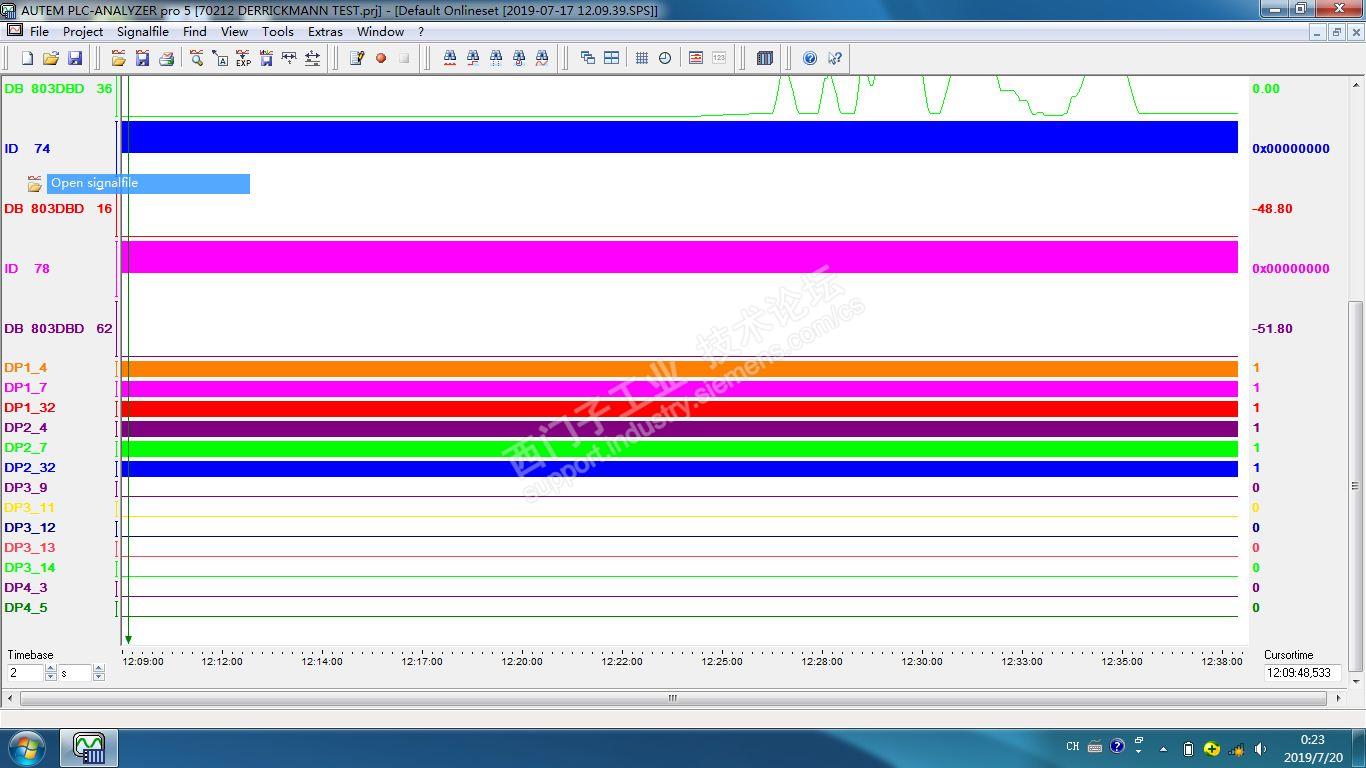Open help with the blue question mark
The image size is (1366, 768).
(x=810, y=58)
